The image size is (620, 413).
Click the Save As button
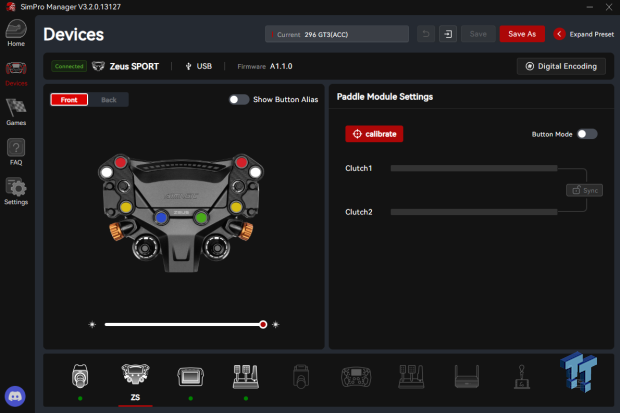click(x=522, y=34)
